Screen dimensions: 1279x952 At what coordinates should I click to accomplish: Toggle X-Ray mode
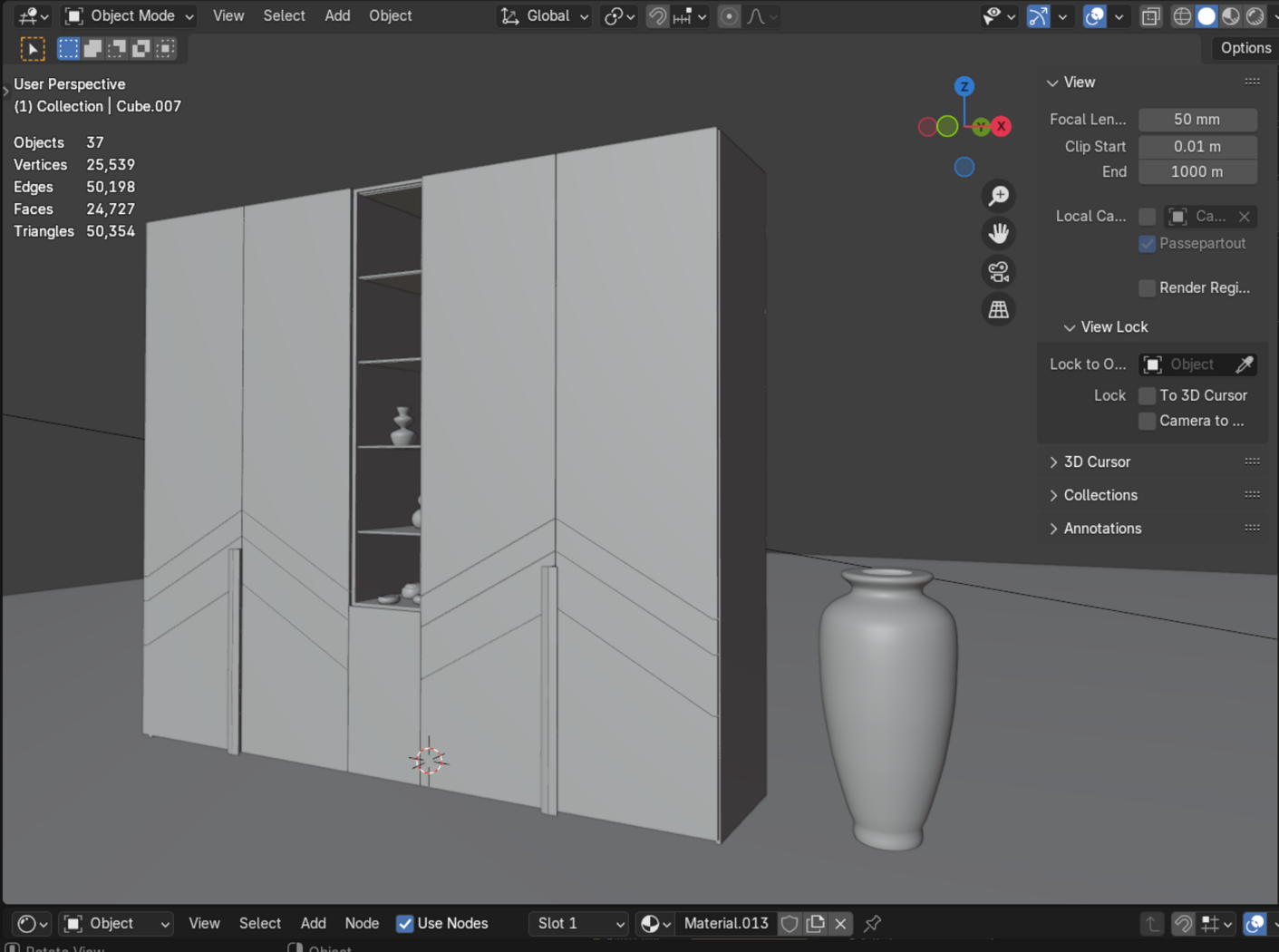pos(1150,16)
